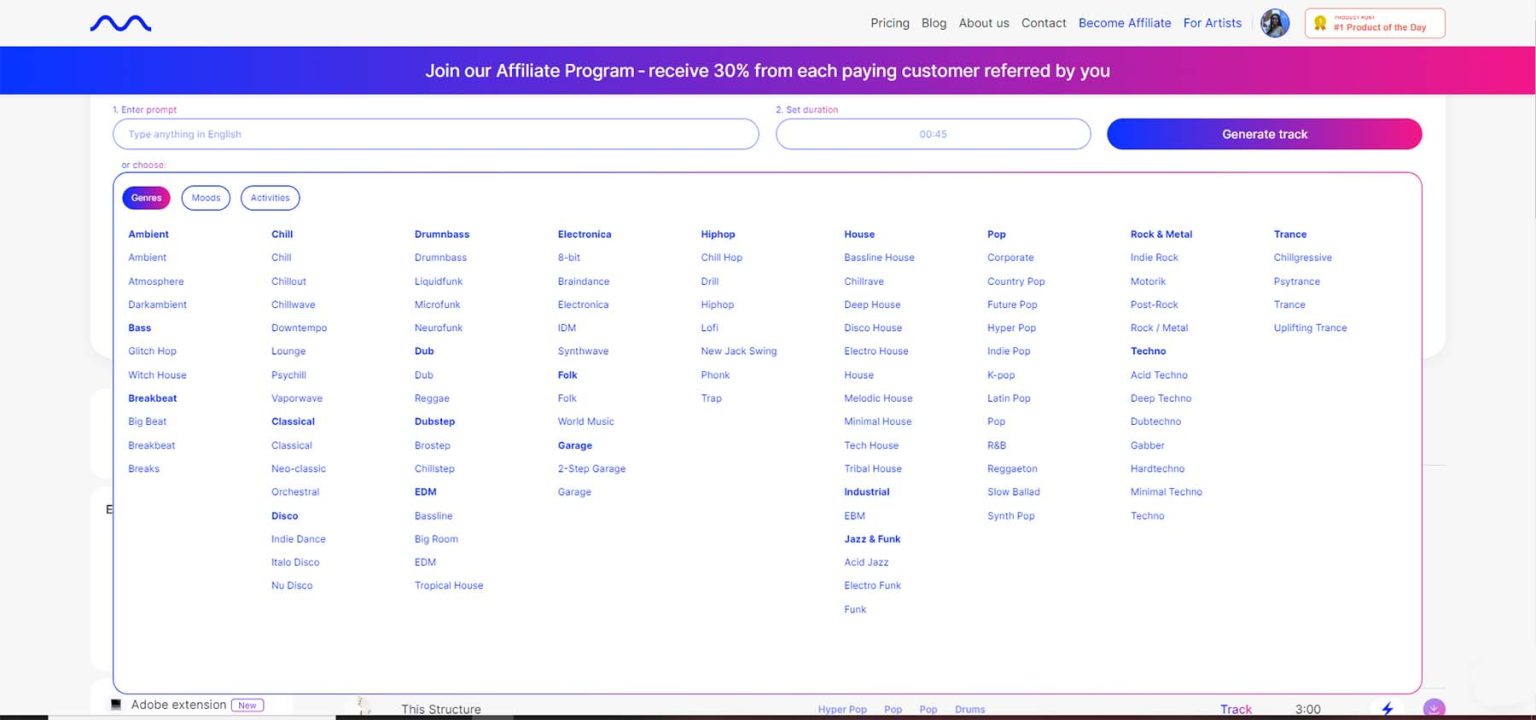The width and height of the screenshot is (1536, 720).
Task: Go to the Blog page
Action: click(933, 22)
